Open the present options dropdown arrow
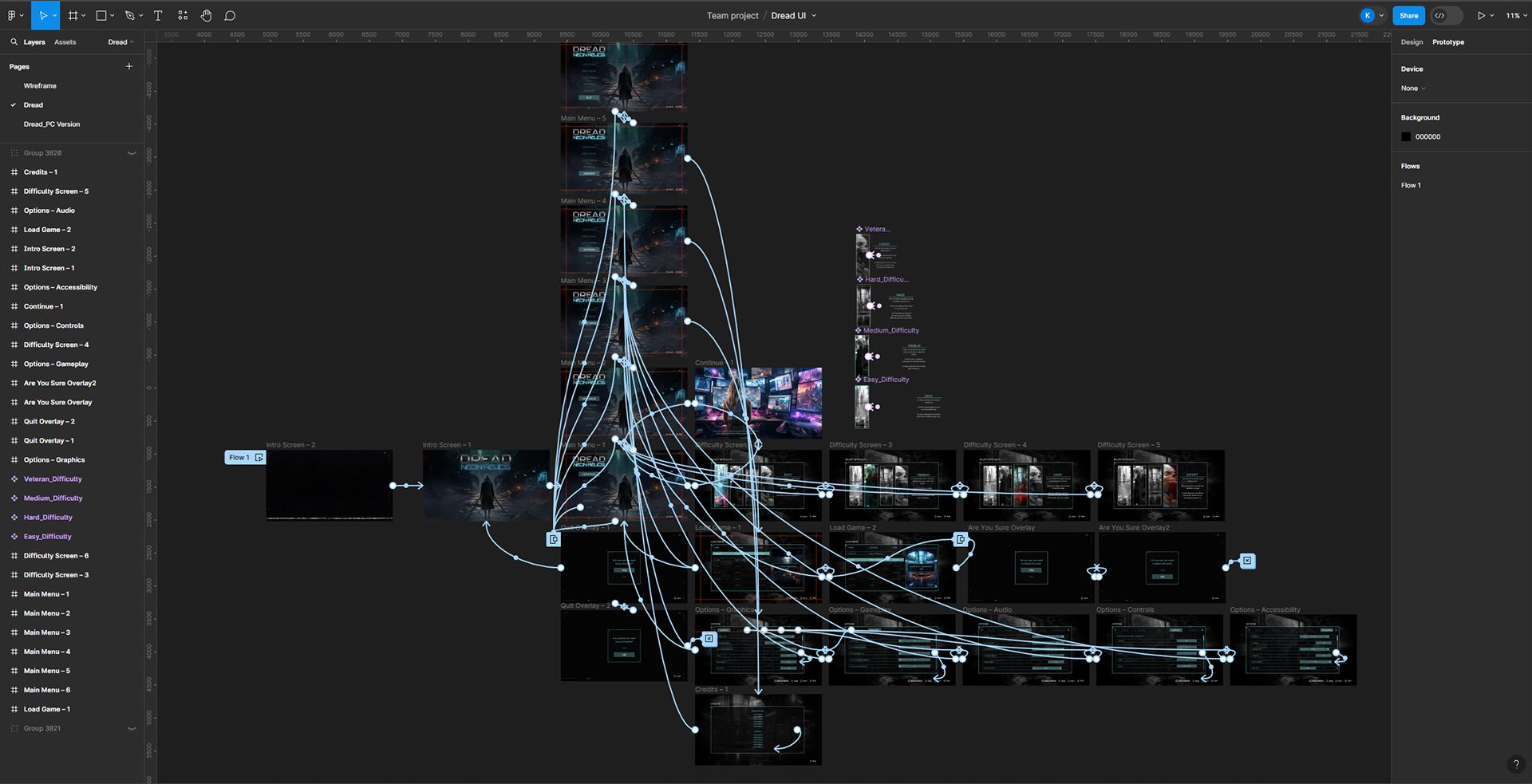Screen dimensions: 1532x784 tap(1492, 15)
